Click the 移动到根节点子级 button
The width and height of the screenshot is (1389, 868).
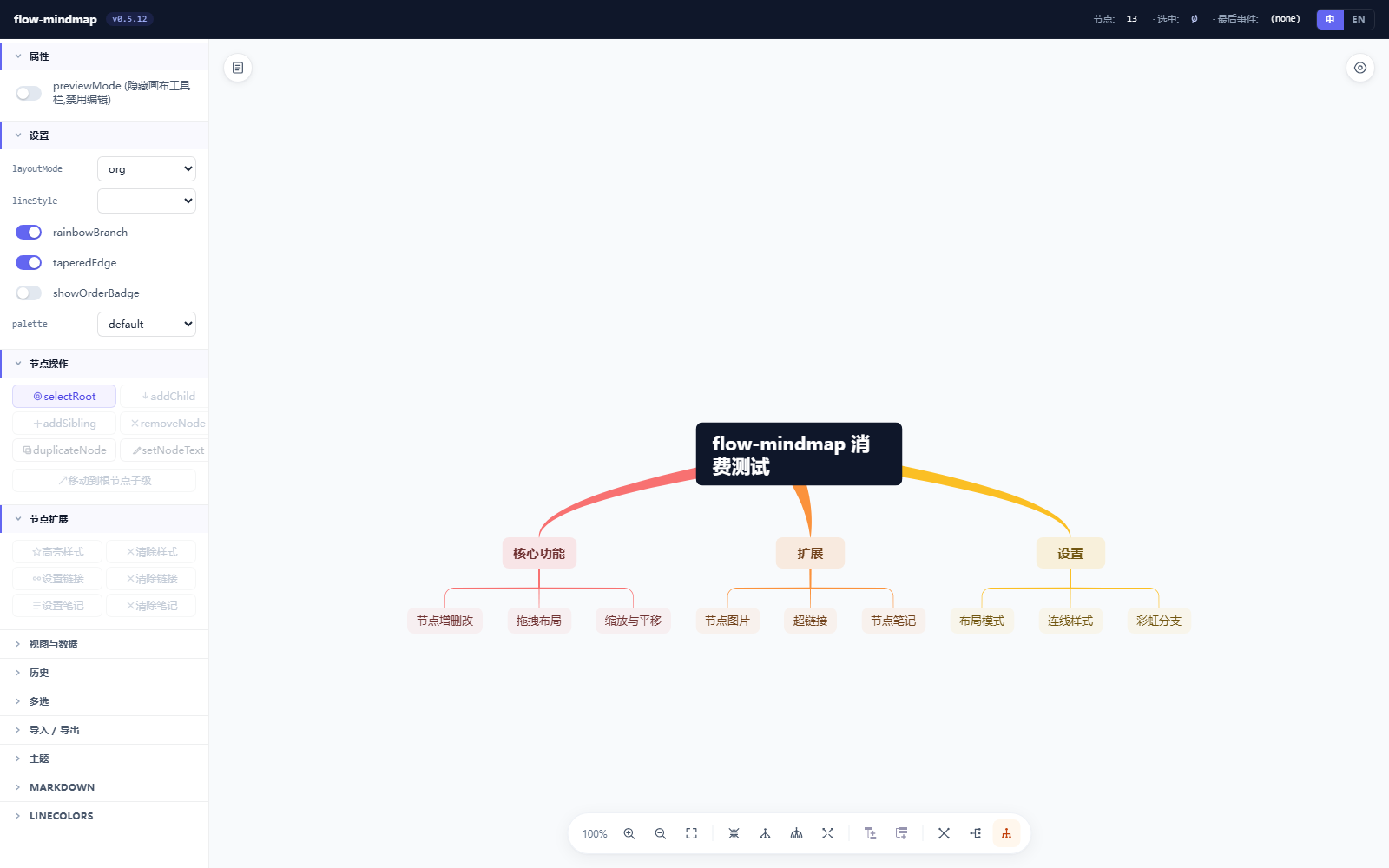(104, 480)
